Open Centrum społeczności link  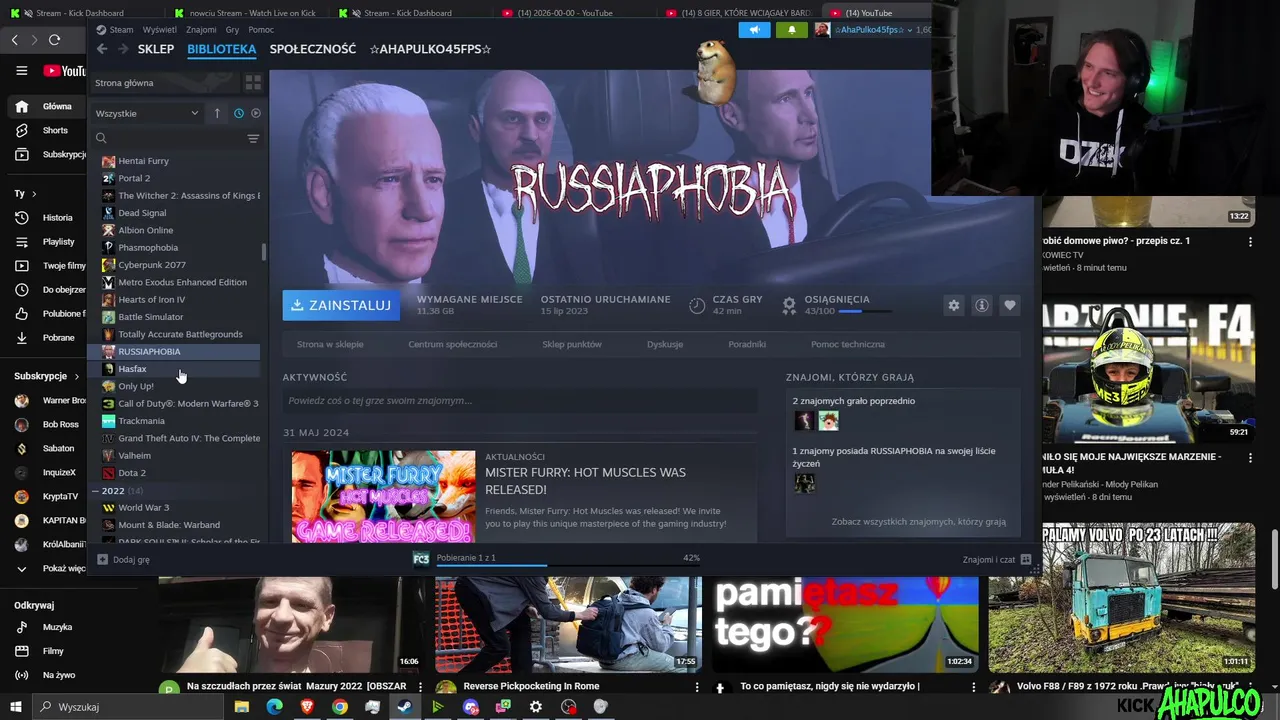point(453,344)
